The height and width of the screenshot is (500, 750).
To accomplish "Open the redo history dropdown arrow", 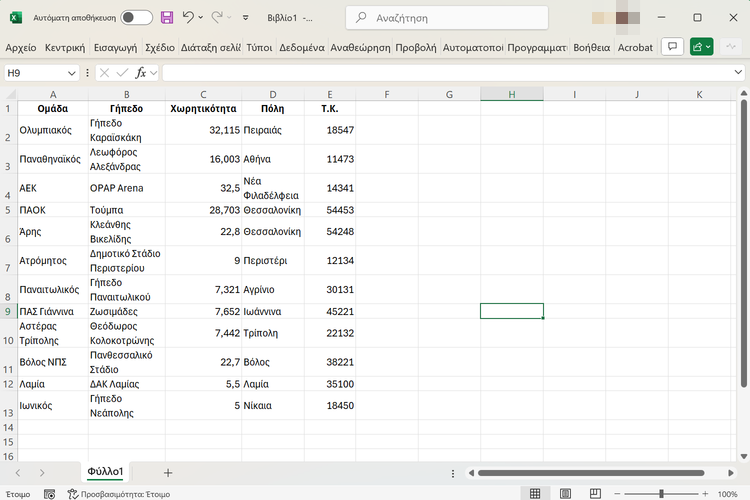I will click(x=230, y=18).
